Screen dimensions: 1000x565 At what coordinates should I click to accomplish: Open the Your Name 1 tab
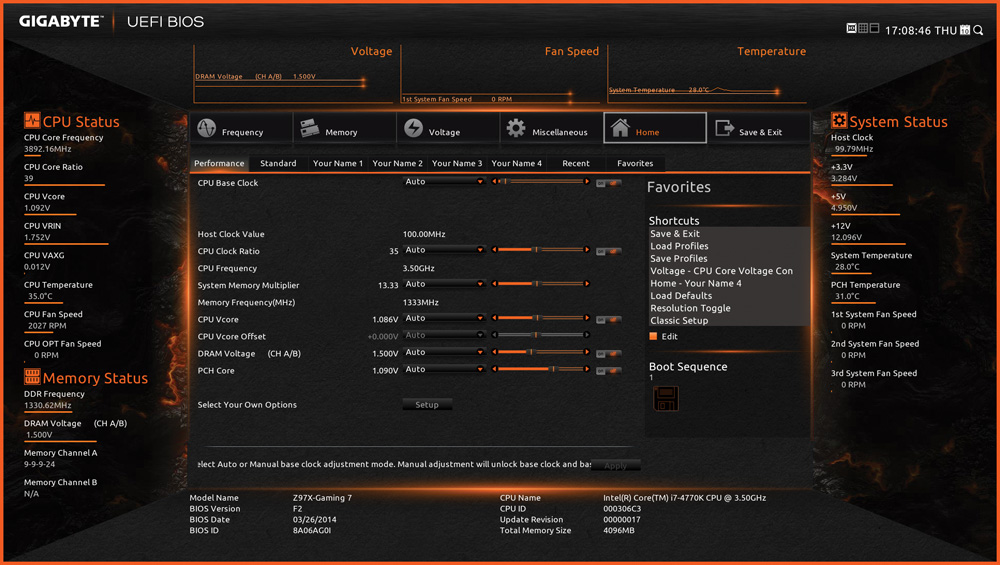point(337,163)
